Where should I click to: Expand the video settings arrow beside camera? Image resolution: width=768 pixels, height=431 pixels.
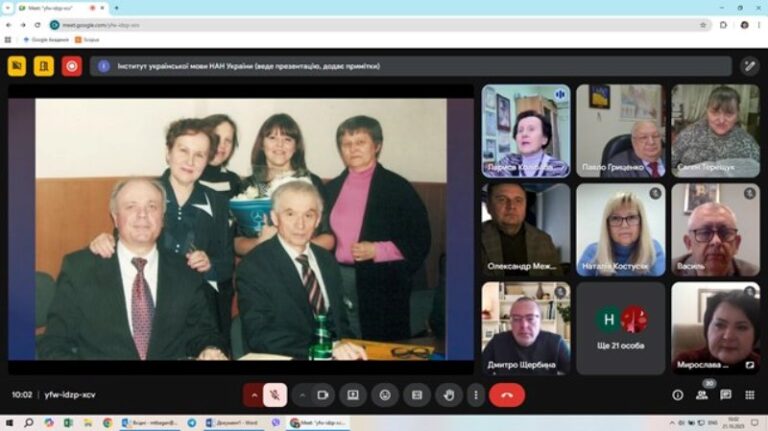(302, 395)
